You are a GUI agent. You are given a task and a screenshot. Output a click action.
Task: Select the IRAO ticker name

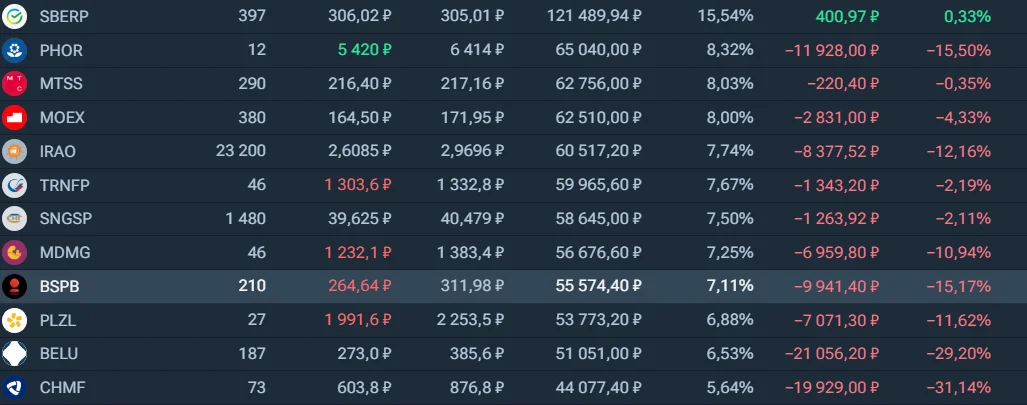click(x=58, y=151)
